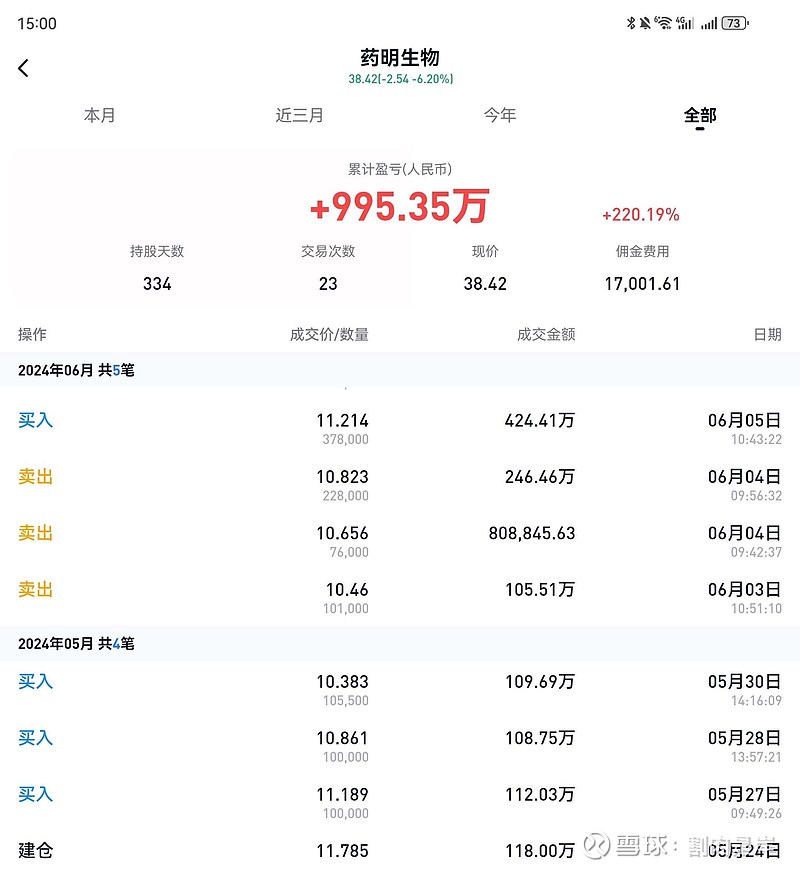Tap the Wi-Fi status icon
Image resolution: width=800 pixels, height=871 pixels.
click(x=663, y=23)
